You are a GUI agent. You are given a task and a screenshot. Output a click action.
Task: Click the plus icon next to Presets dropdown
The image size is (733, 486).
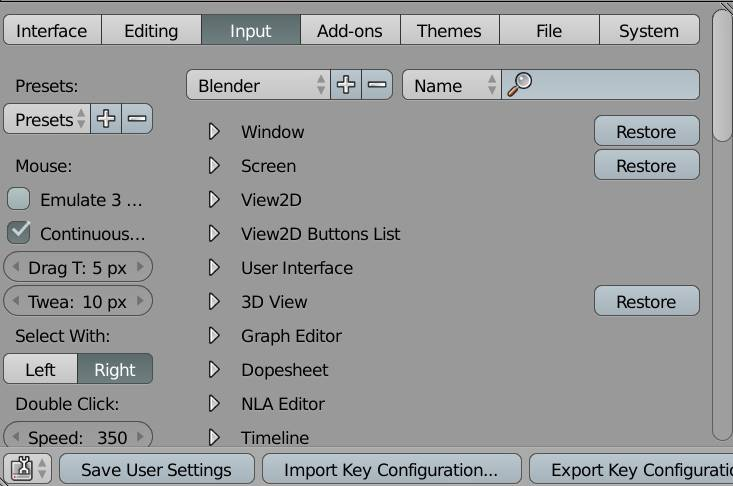pyautogui.click(x=106, y=120)
